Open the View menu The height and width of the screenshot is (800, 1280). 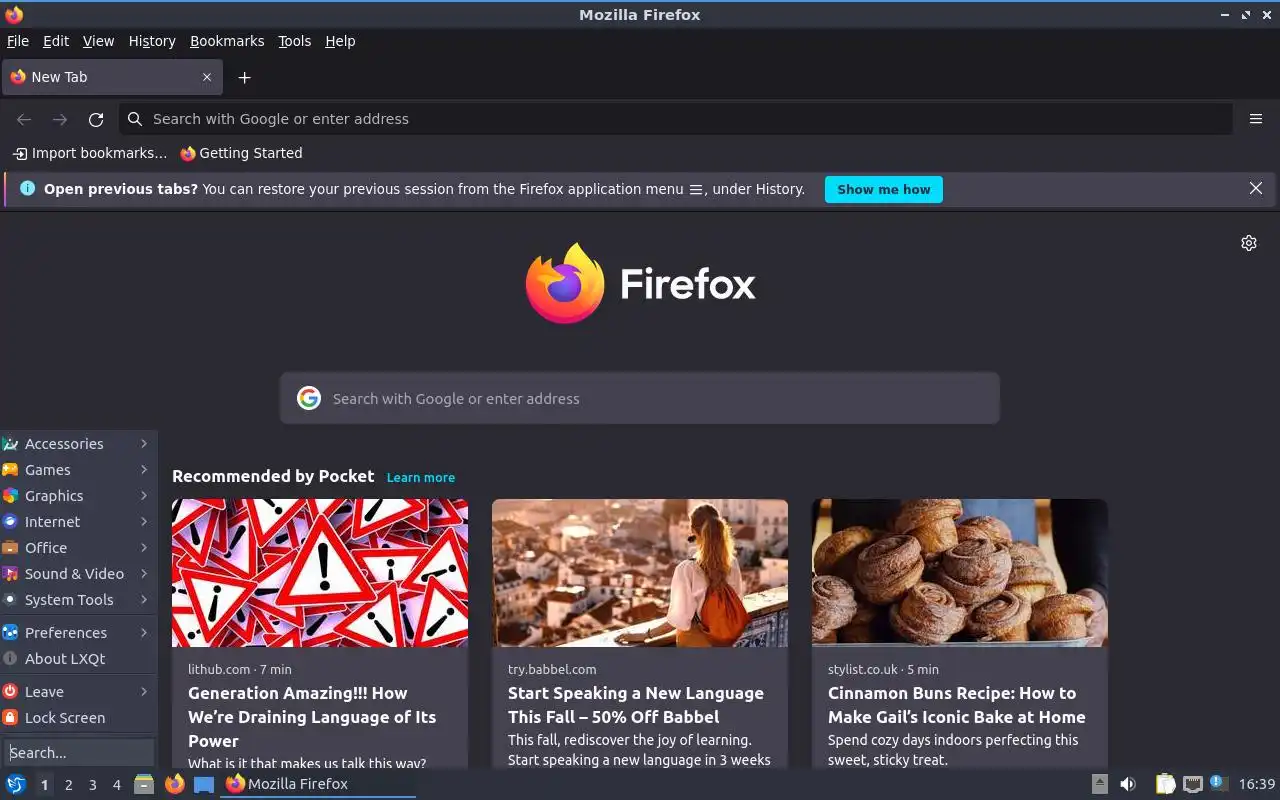tap(98, 41)
